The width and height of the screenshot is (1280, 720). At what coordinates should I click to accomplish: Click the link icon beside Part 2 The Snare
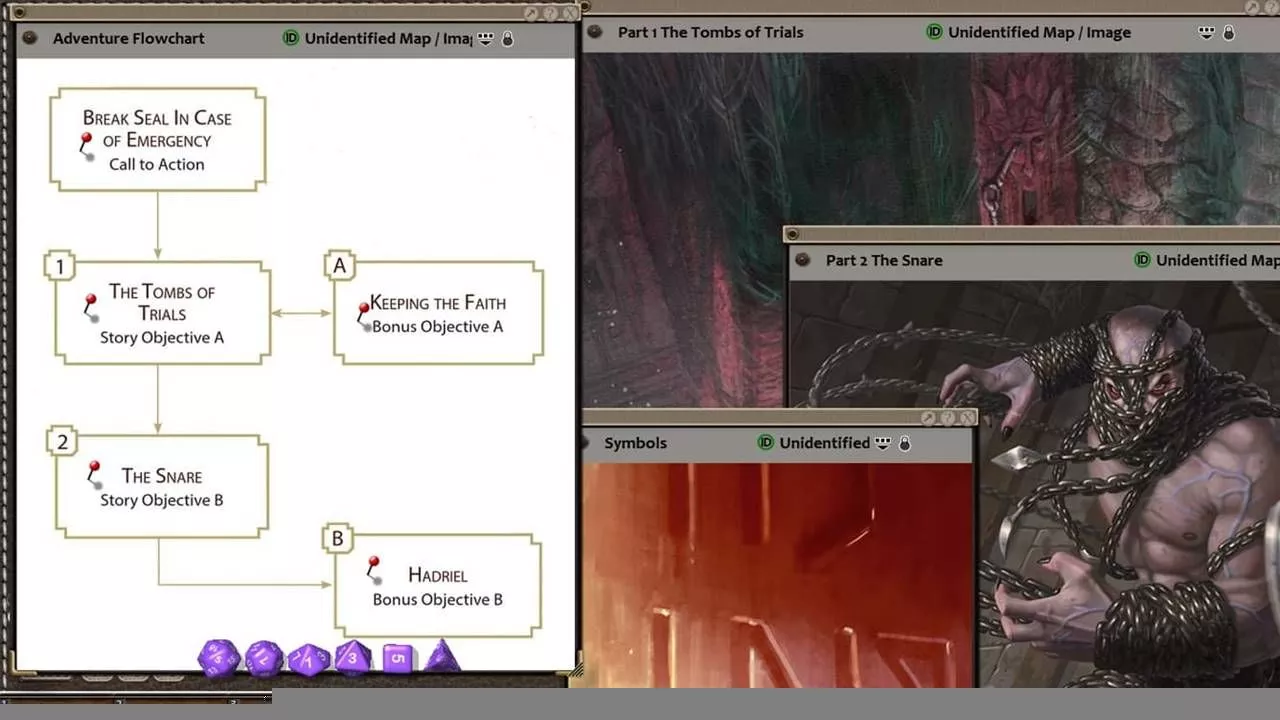[x=803, y=260]
